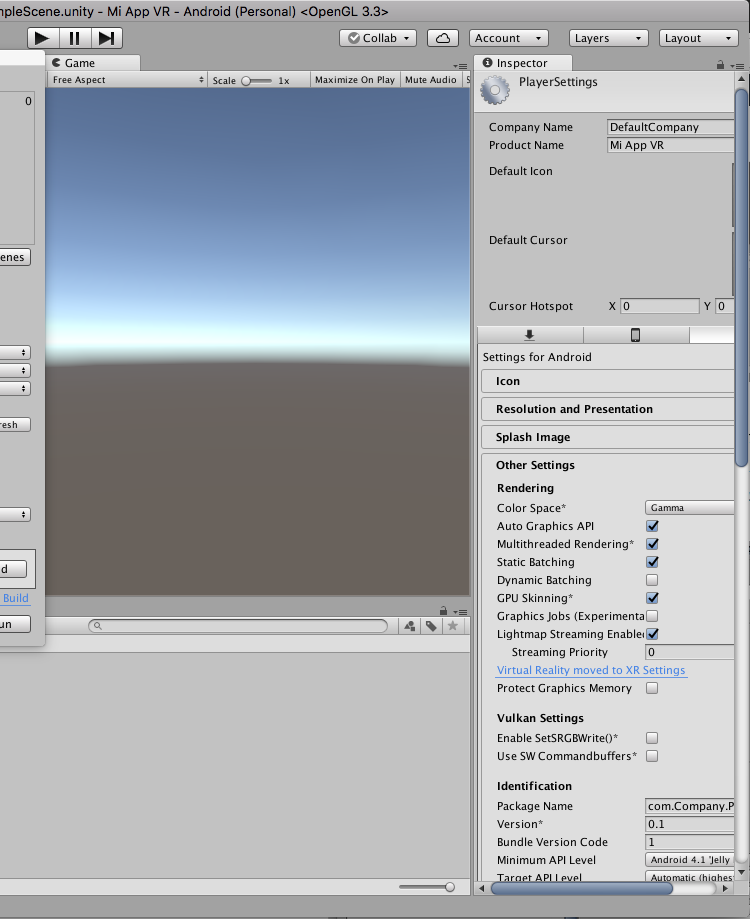Open the Color Space Gamma dropdown
This screenshot has height=919, width=750.
click(690, 508)
